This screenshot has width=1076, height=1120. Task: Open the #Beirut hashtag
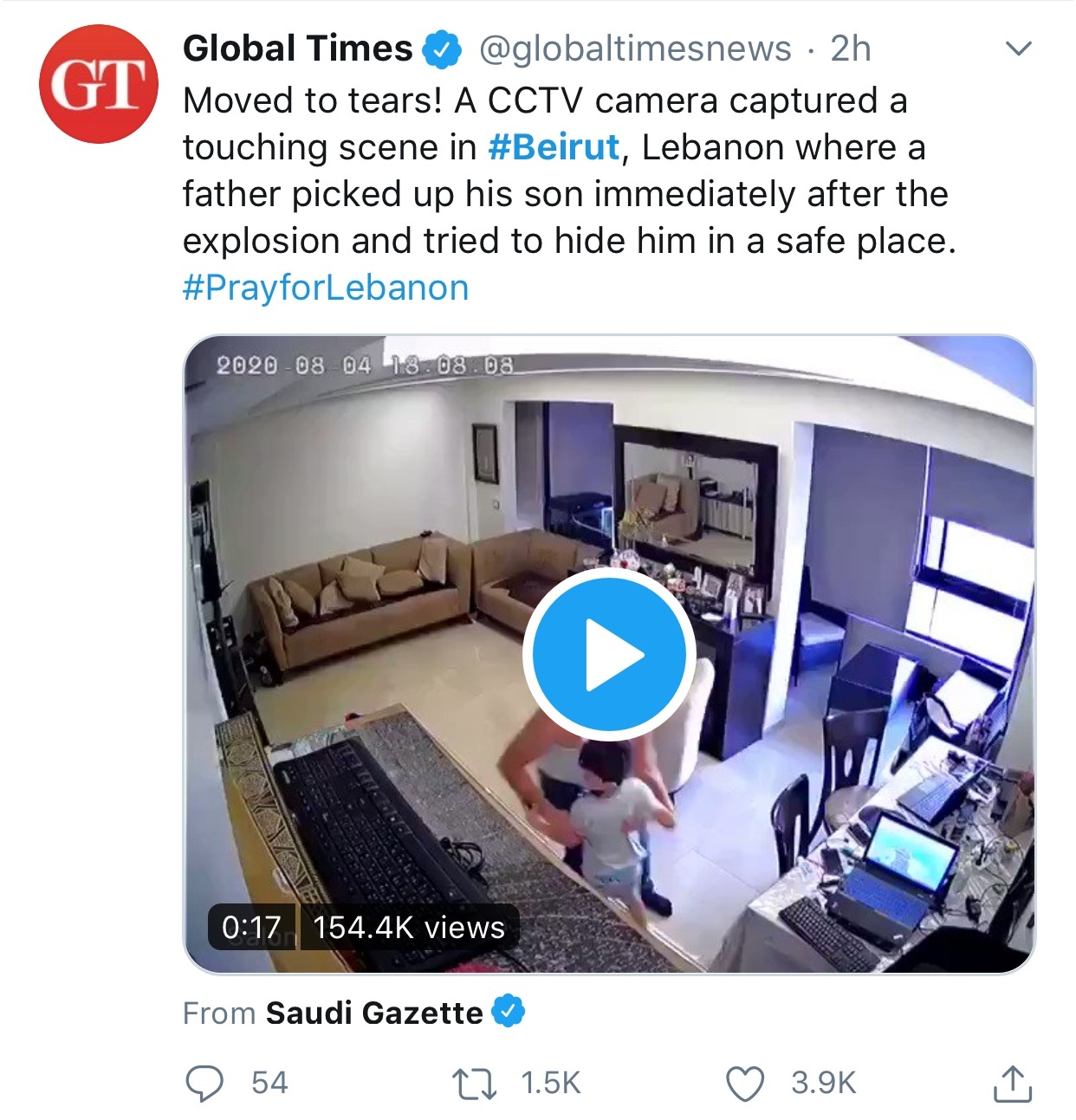pos(554,147)
